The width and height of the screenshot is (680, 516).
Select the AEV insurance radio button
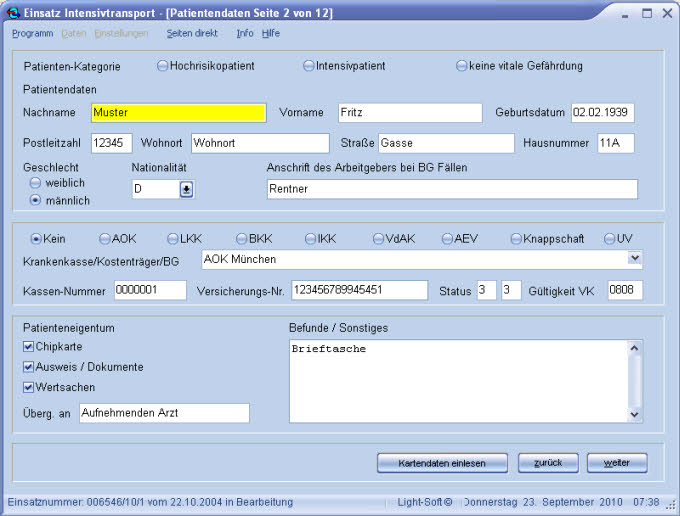[447, 238]
